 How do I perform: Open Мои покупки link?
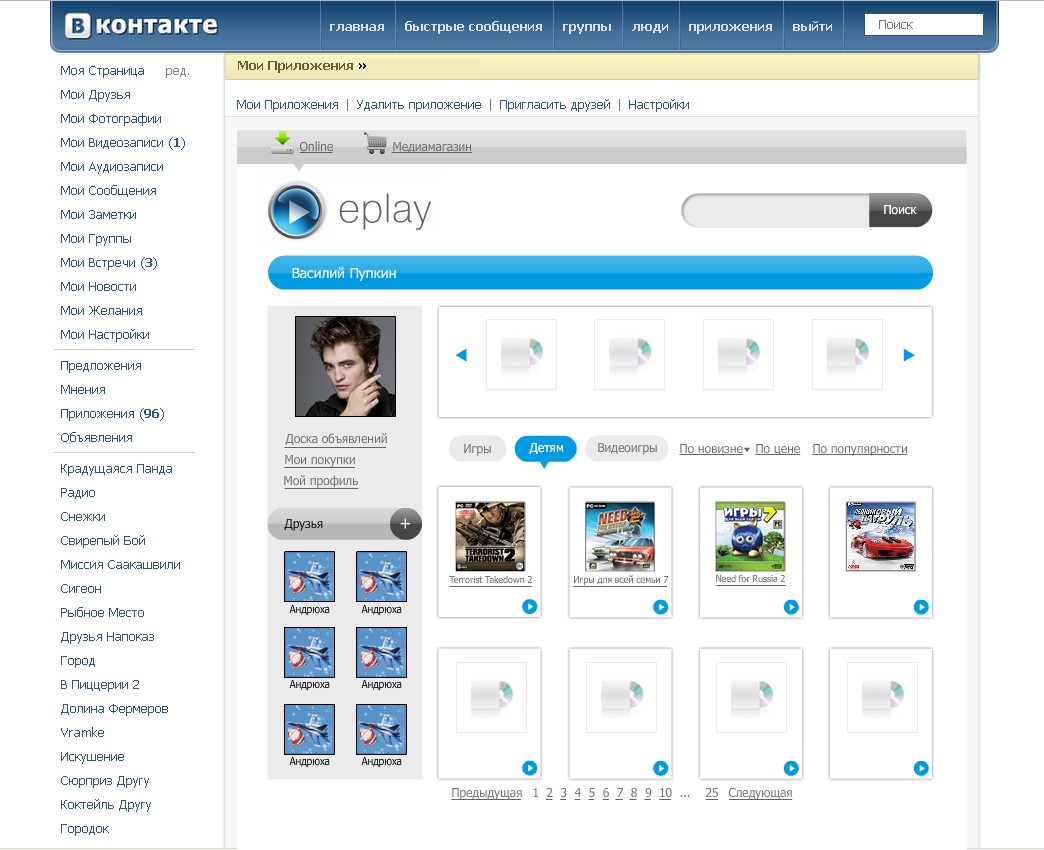point(320,460)
